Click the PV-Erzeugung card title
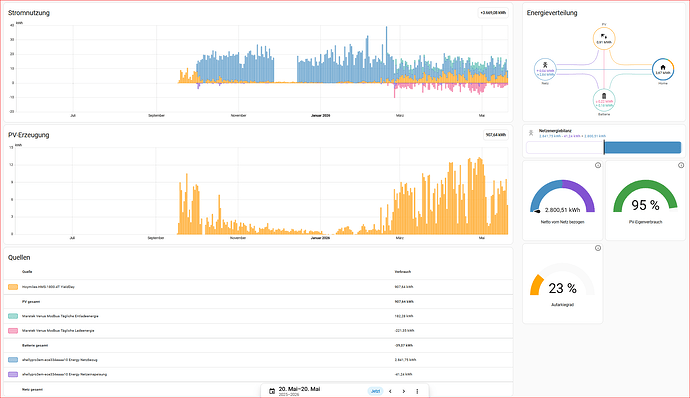 29,135
